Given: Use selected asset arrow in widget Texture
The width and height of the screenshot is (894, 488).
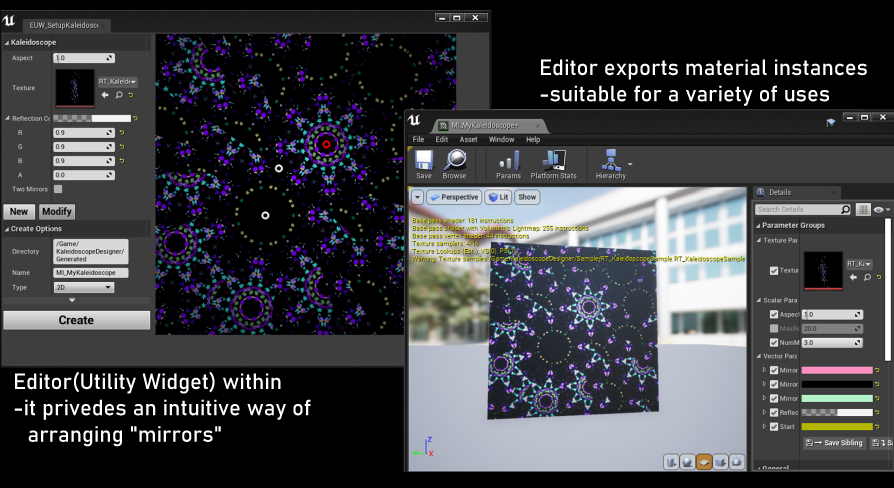Looking at the screenshot, I should pos(105,95).
